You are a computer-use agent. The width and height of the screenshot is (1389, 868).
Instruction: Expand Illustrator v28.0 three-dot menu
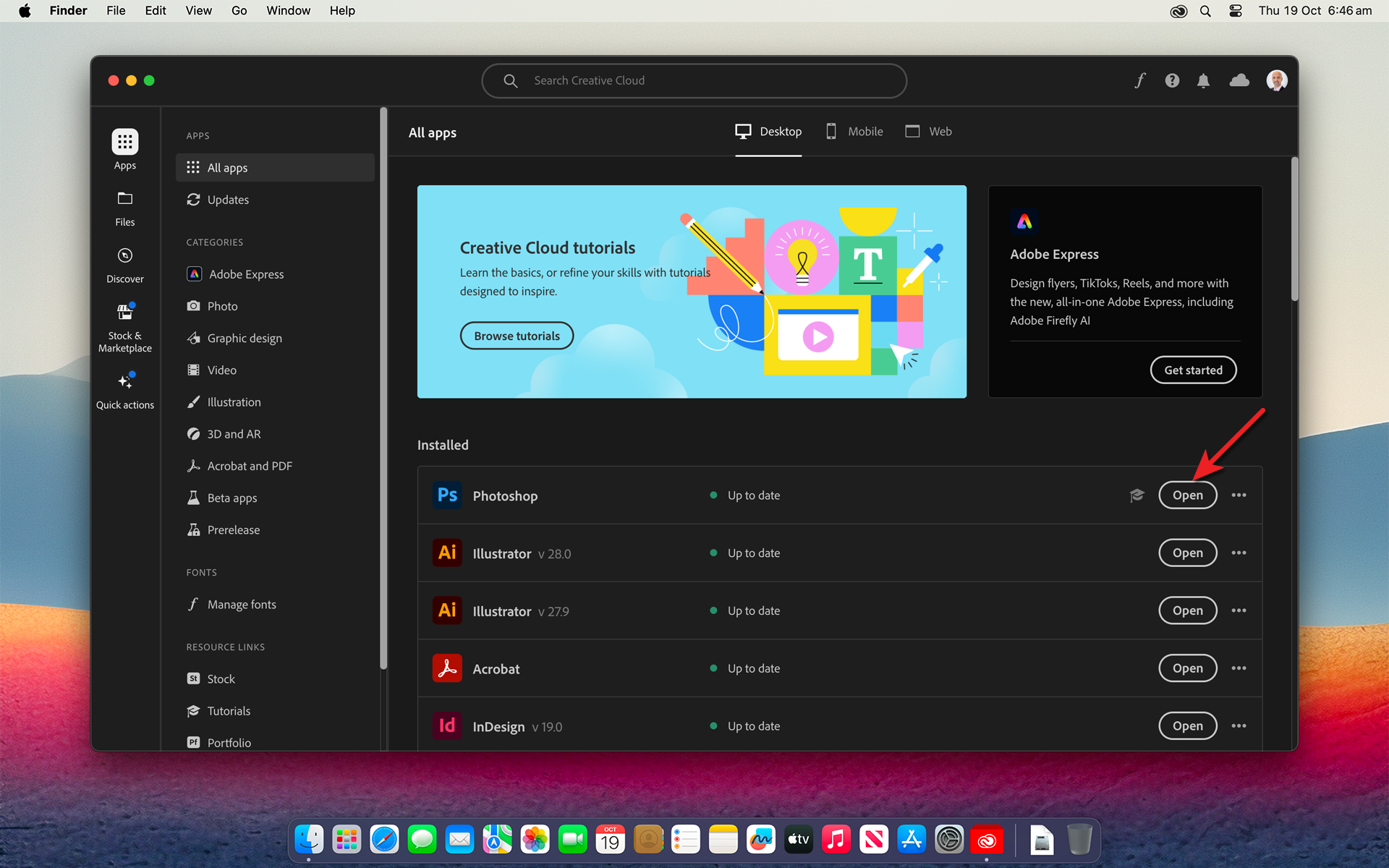[1238, 552]
